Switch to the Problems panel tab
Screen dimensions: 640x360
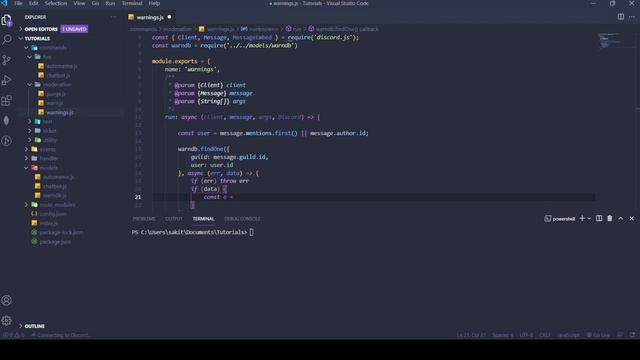[144, 219]
